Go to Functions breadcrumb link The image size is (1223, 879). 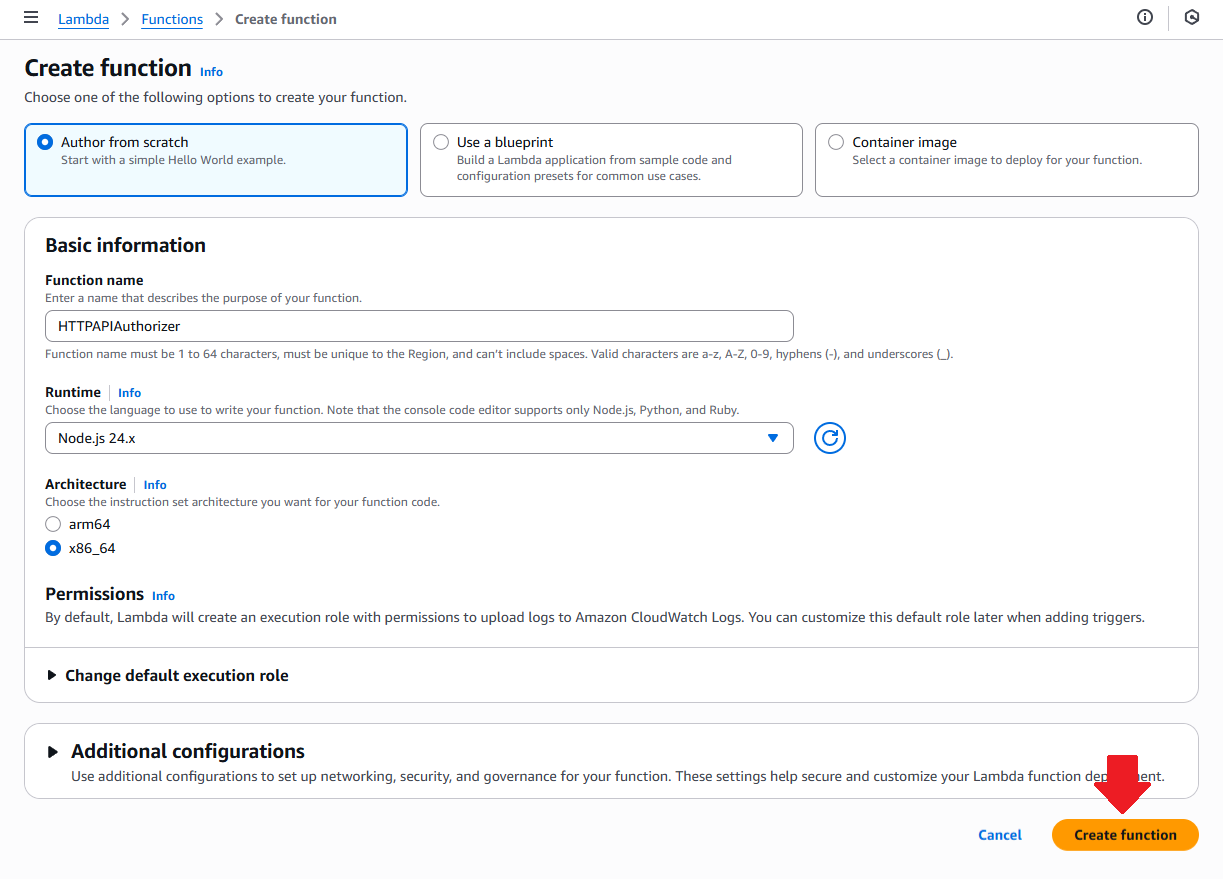(172, 19)
